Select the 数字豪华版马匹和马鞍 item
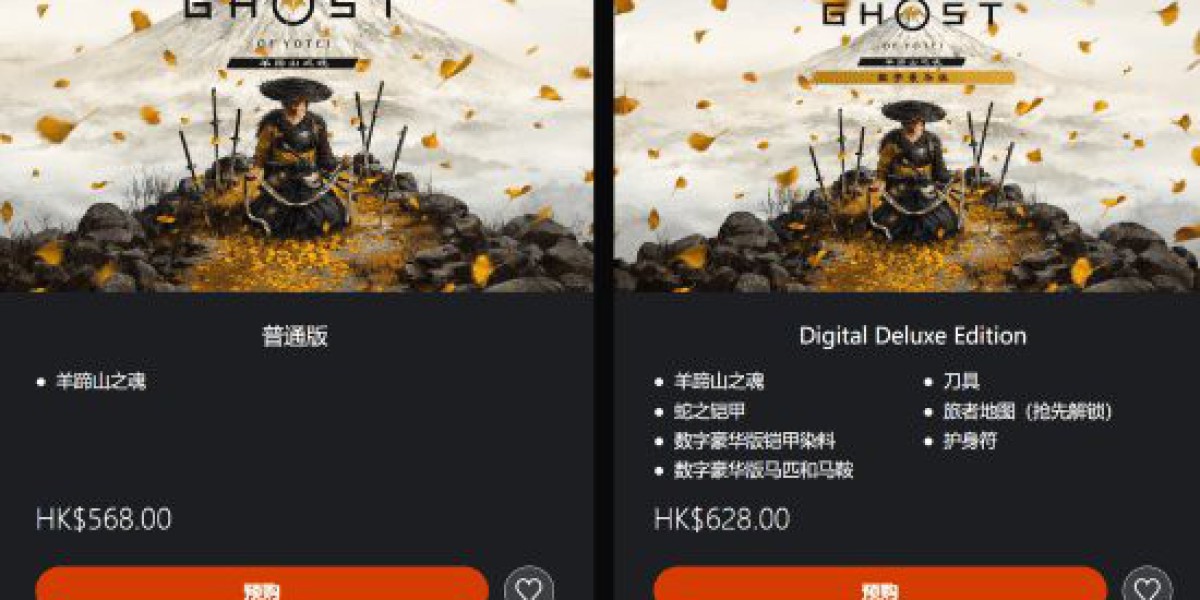1200x600 pixels. coord(764,470)
